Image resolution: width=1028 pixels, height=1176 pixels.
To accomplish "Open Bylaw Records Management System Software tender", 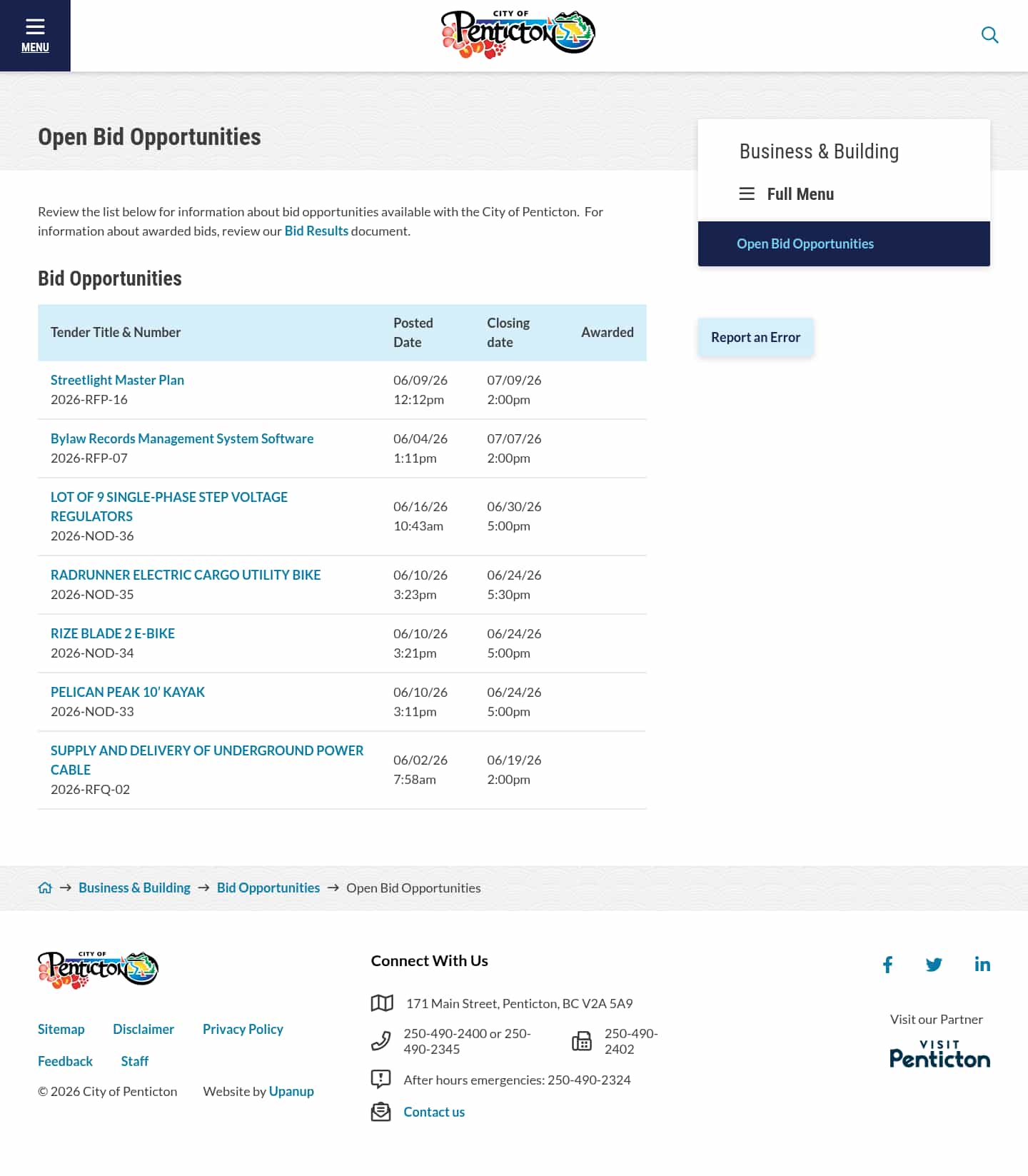I will (182, 438).
